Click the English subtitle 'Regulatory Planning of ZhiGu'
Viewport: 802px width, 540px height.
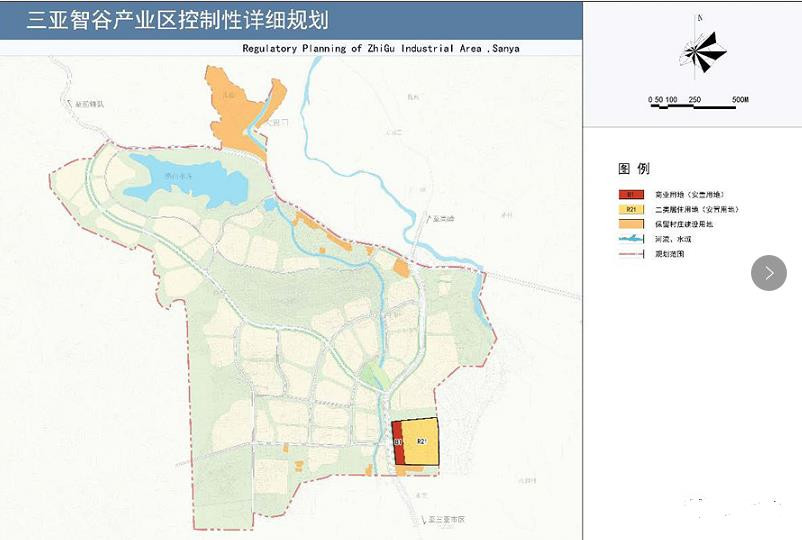coord(380,47)
